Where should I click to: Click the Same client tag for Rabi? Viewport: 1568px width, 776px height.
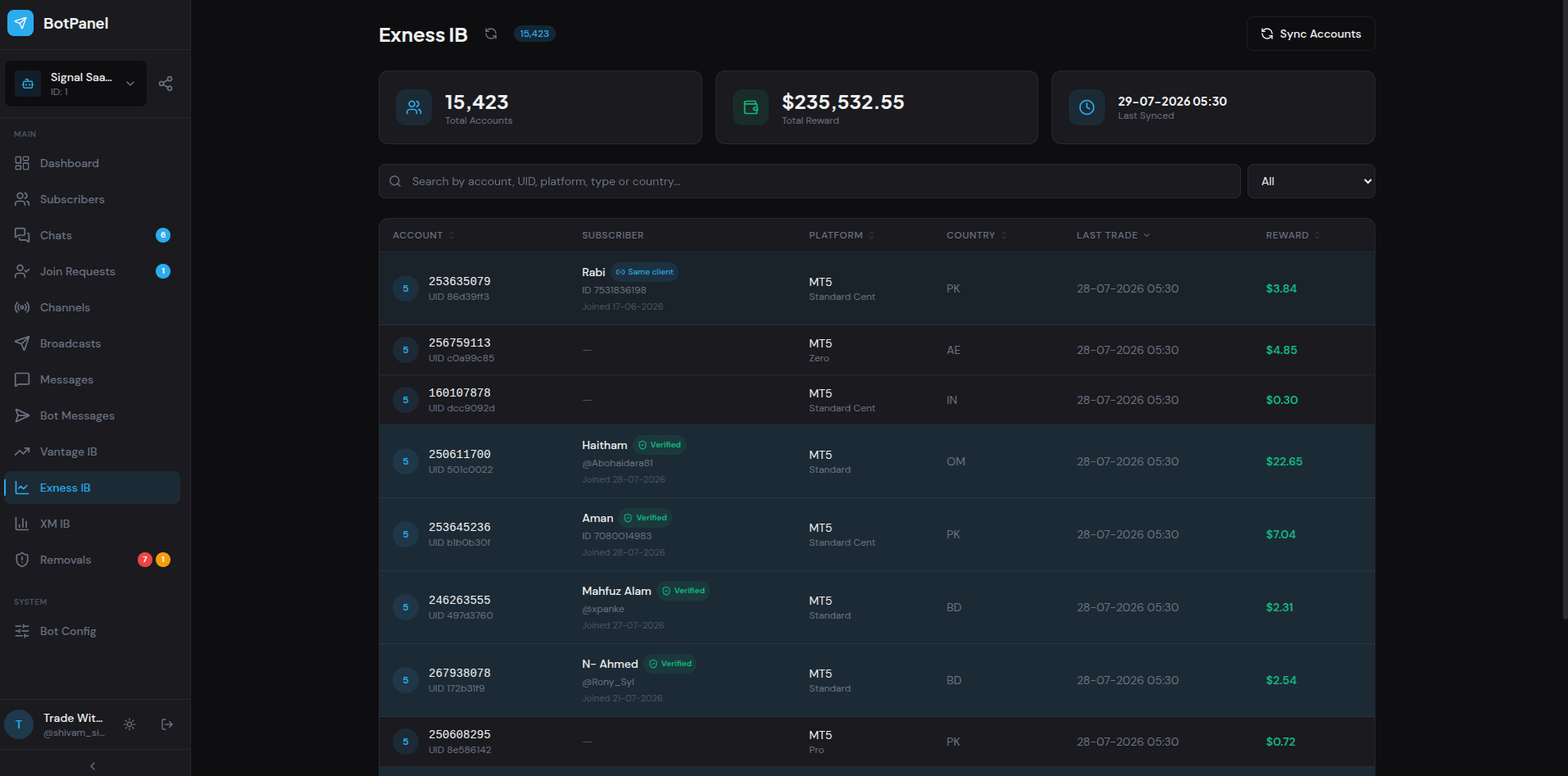[644, 272]
